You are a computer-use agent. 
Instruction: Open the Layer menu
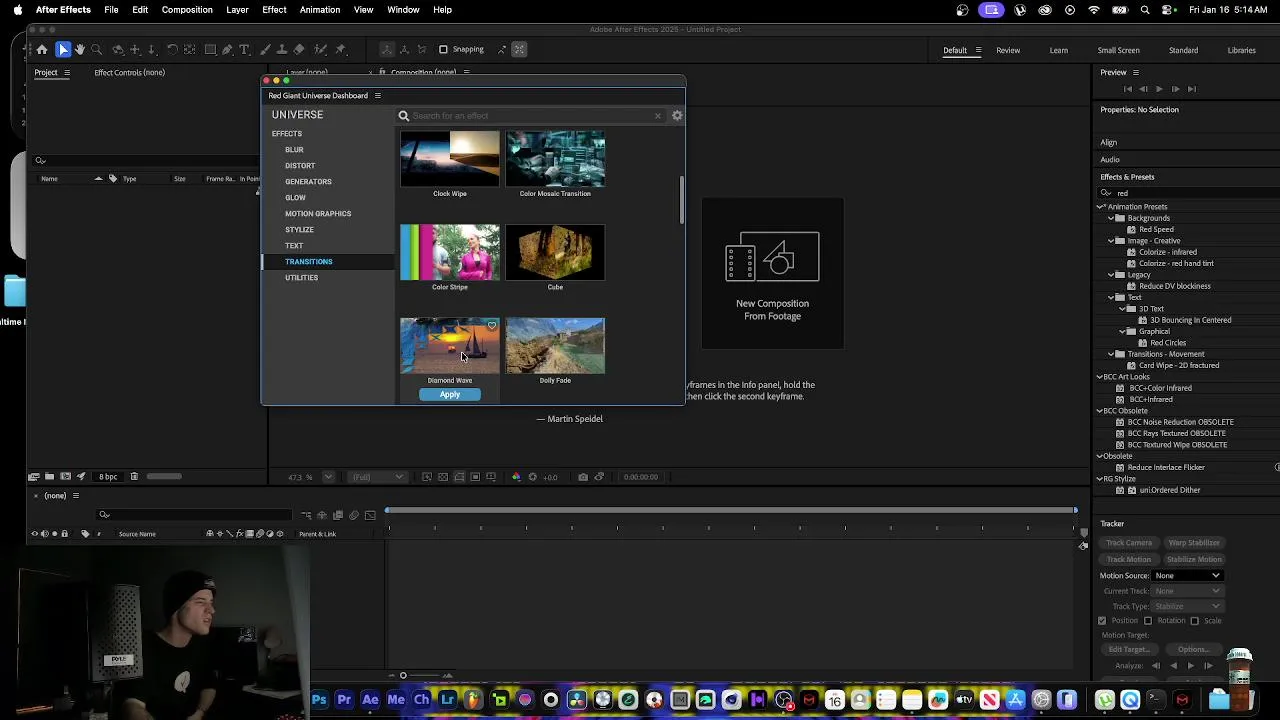[237, 10]
